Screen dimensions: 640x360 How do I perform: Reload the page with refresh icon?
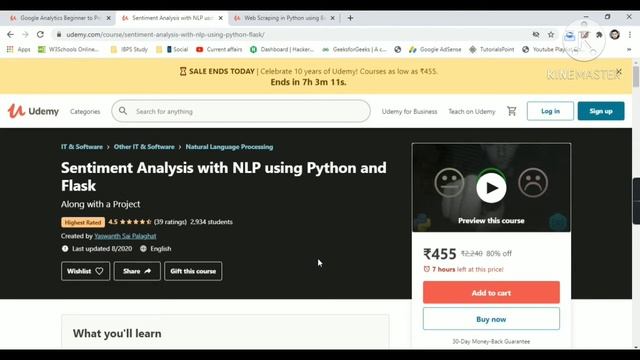(40, 35)
